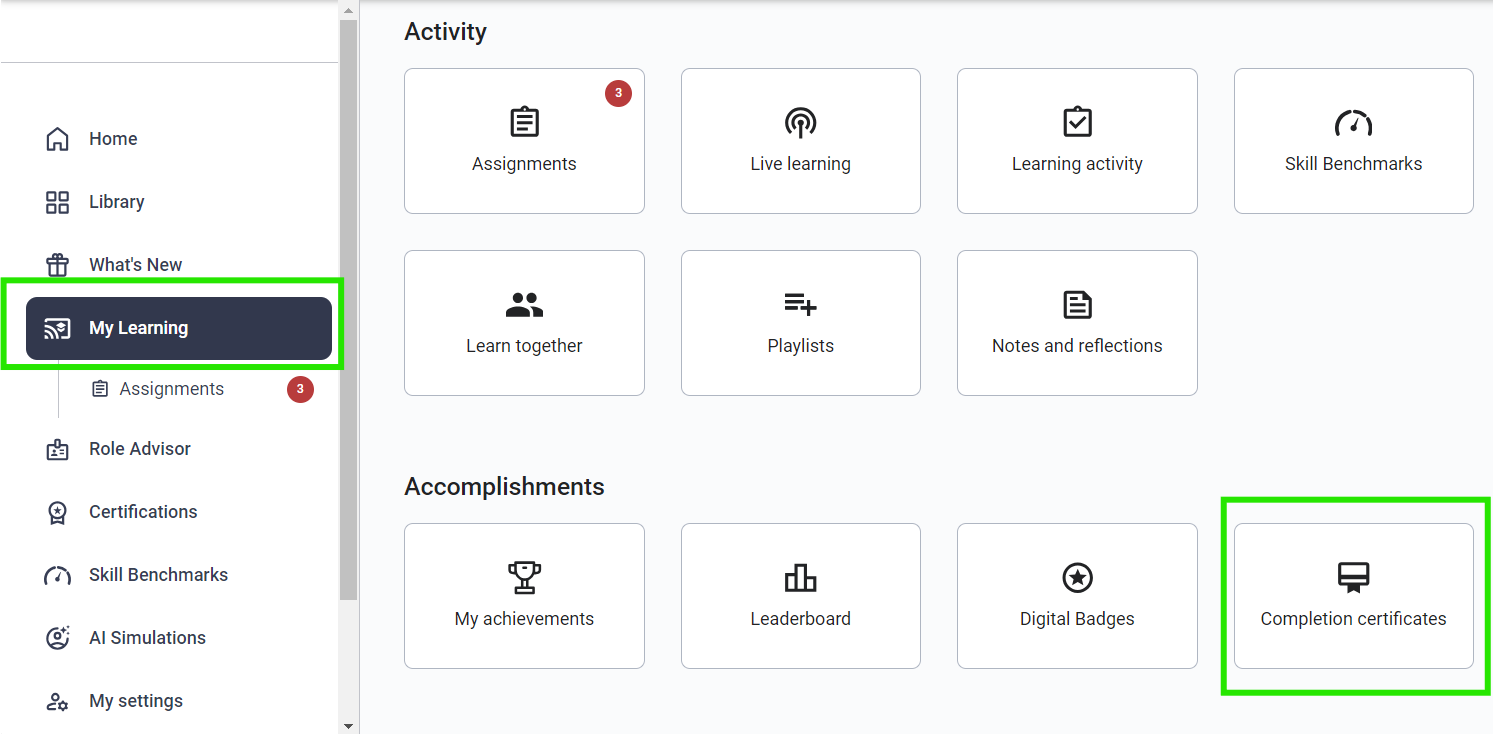Open the Playlists card
The width and height of the screenshot is (1493, 734).
point(800,323)
